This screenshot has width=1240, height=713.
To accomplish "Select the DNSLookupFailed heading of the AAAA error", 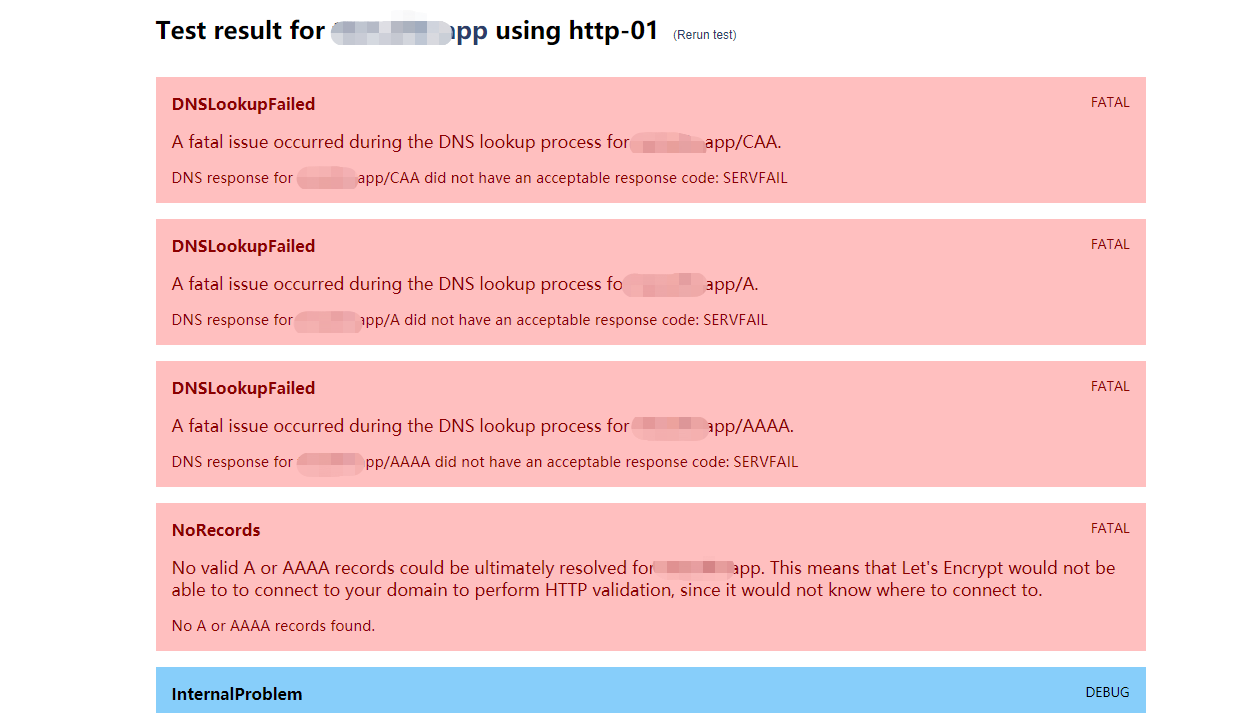I will click(x=243, y=388).
